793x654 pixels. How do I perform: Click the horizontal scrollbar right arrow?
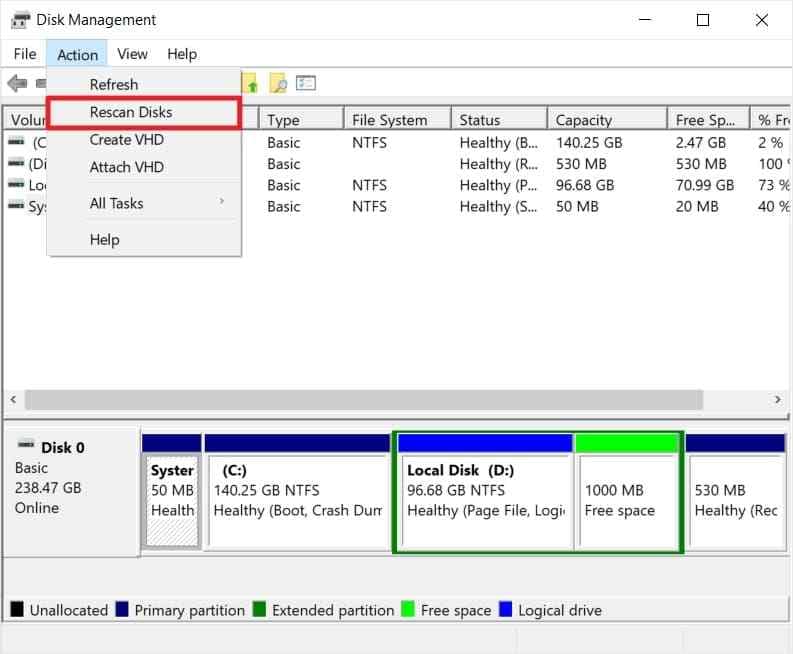pos(777,400)
